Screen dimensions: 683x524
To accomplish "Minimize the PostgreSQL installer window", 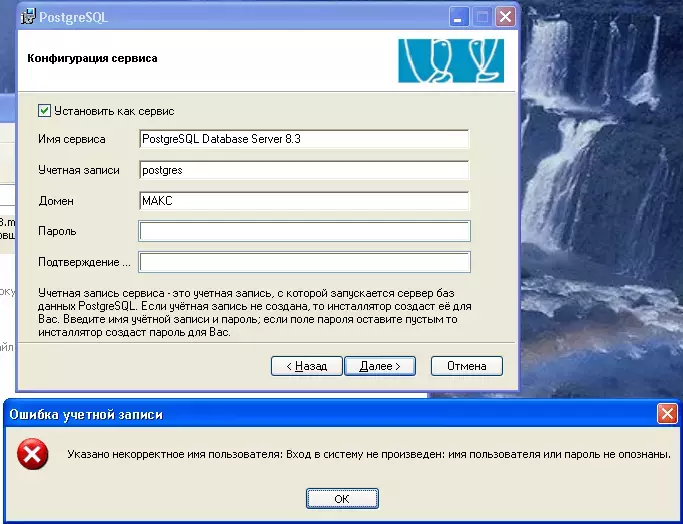I will click(x=459, y=17).
